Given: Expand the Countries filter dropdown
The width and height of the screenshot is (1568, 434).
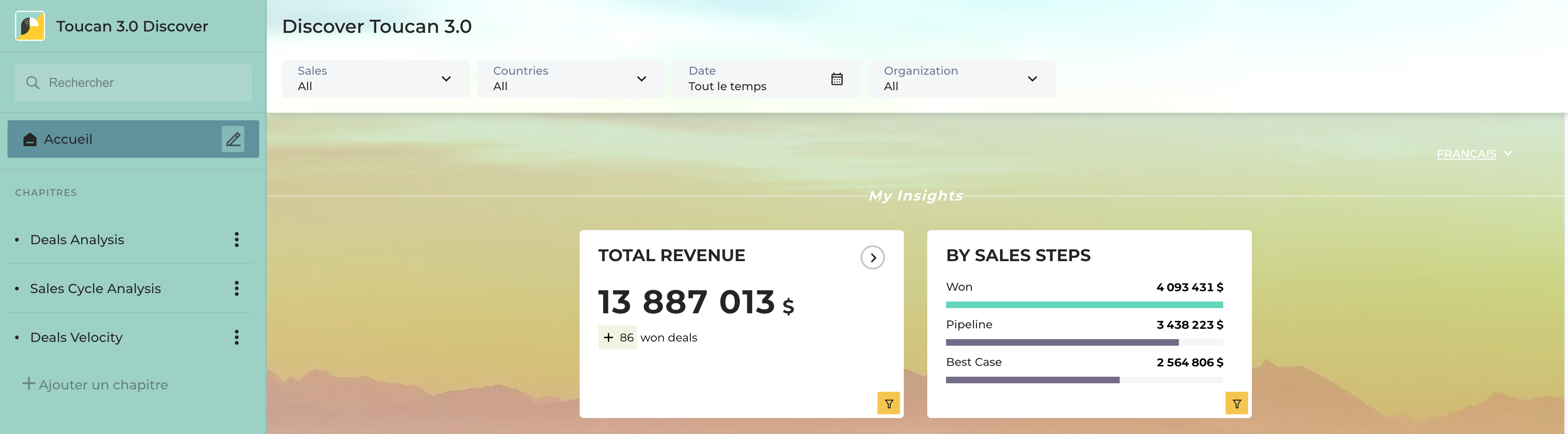Looking at the screenshot, I should pos(641,79).
